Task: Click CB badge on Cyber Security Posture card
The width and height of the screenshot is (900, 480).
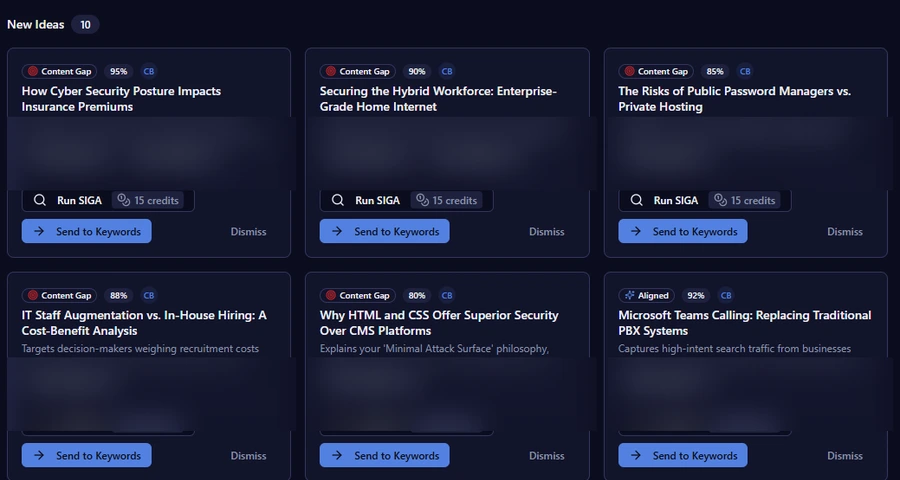Action: pos(149,71)
